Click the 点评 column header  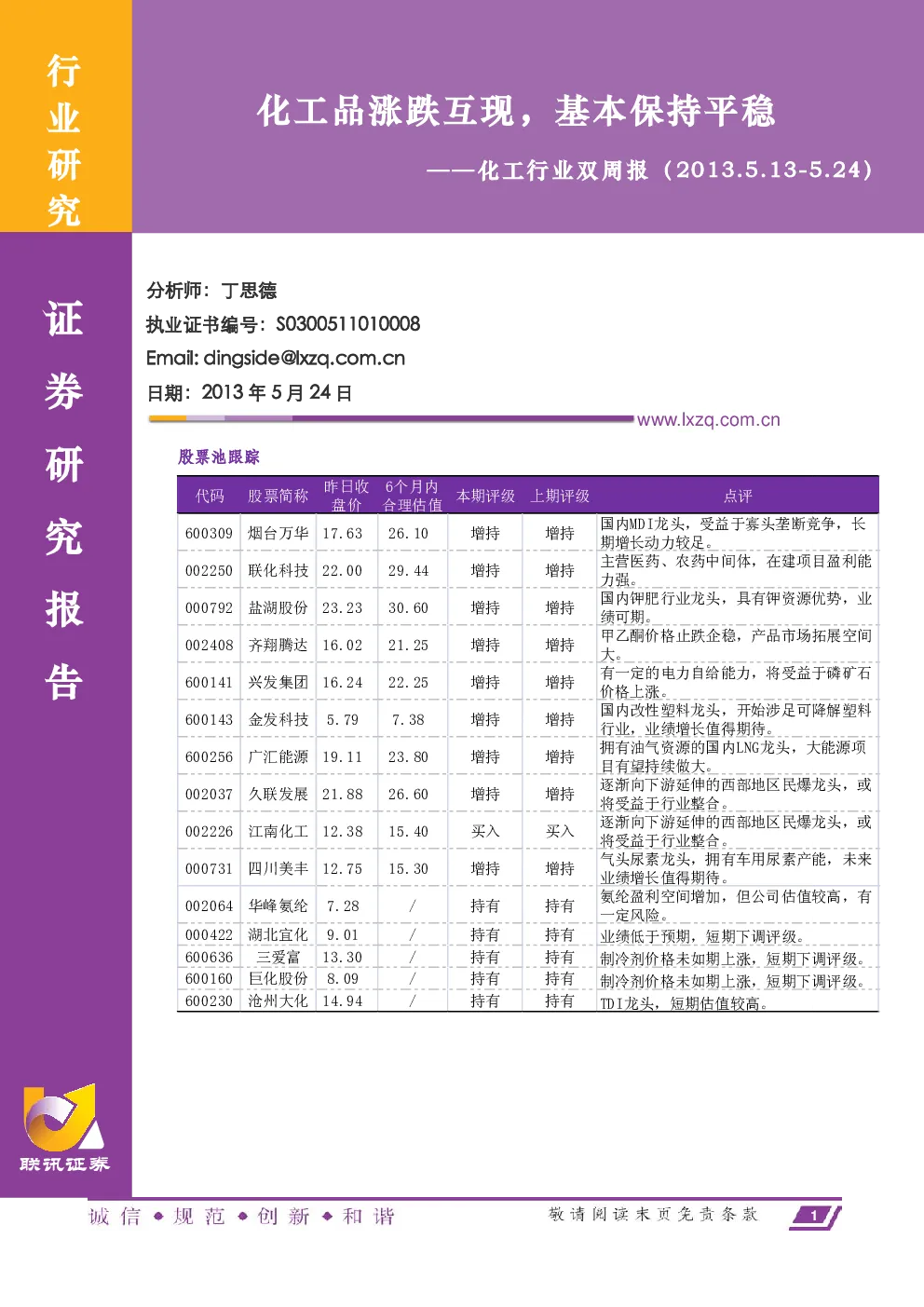click(738, 496)
